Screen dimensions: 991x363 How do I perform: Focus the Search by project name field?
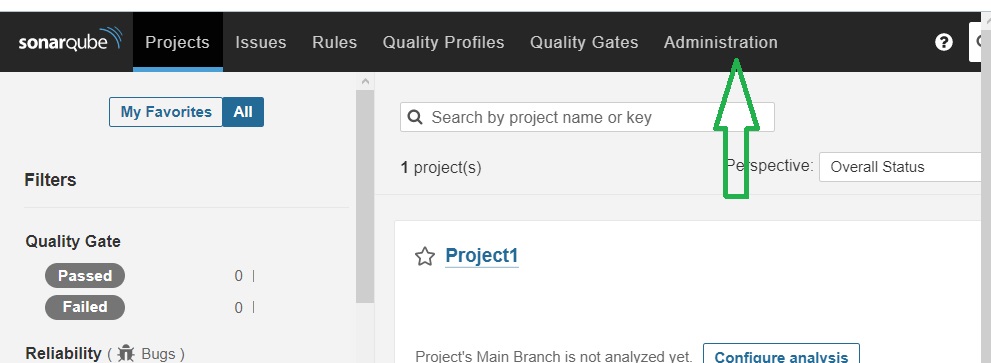(x=587, y=117)
